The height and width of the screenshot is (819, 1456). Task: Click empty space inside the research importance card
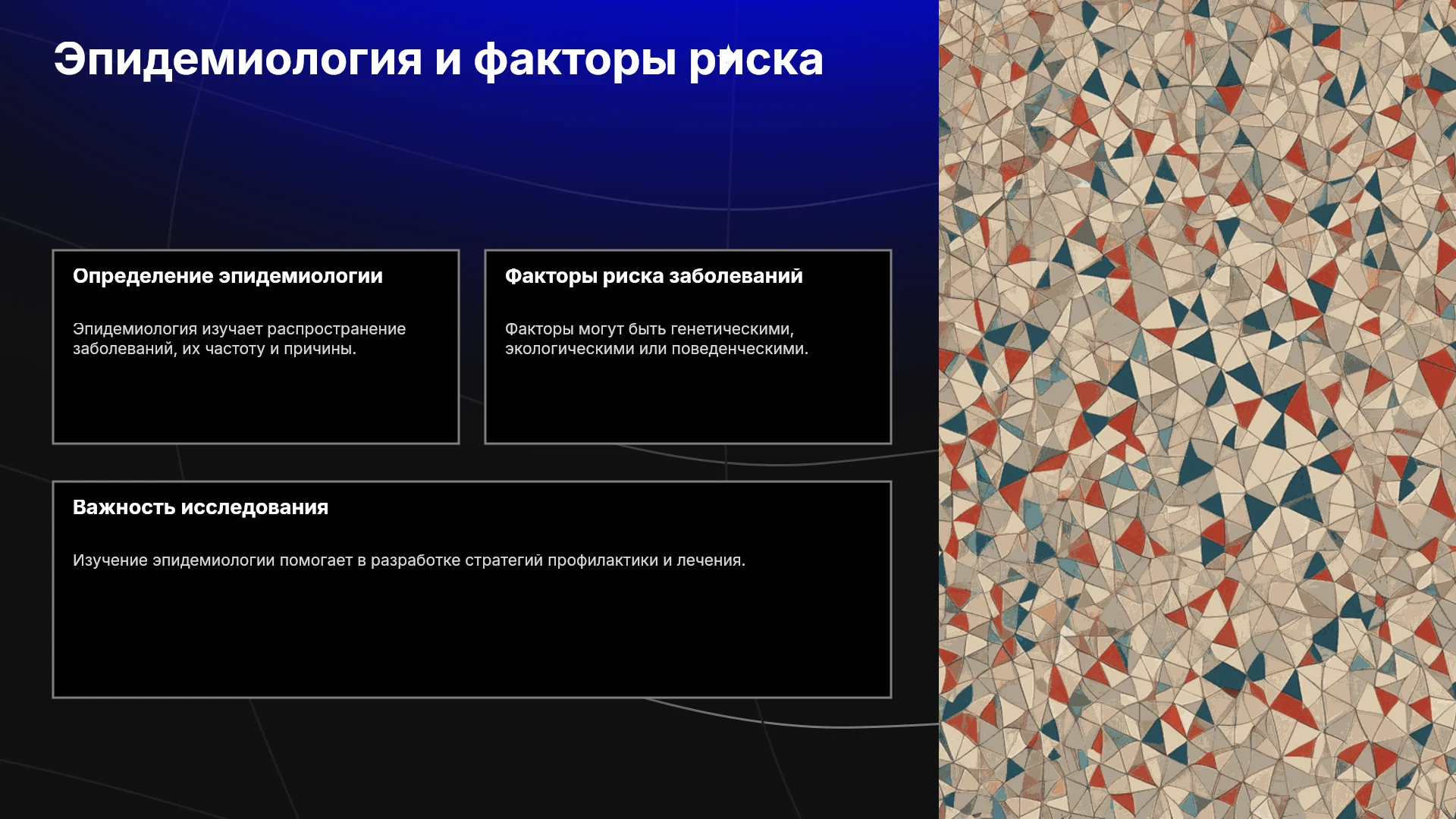[x=472, y=637]
